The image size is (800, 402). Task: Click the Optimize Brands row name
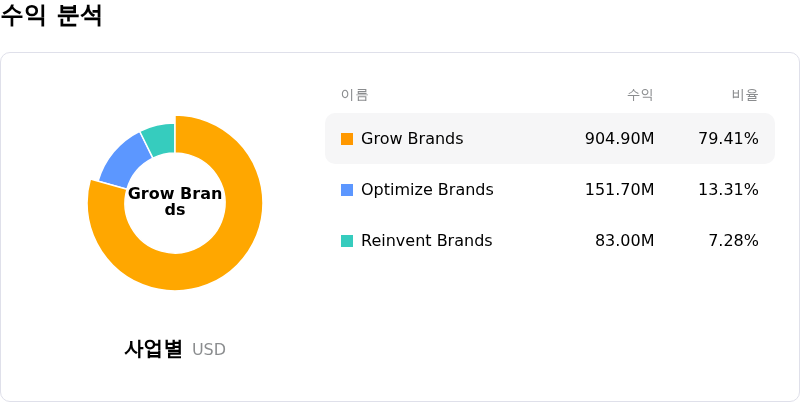click(x=427, y=190)
